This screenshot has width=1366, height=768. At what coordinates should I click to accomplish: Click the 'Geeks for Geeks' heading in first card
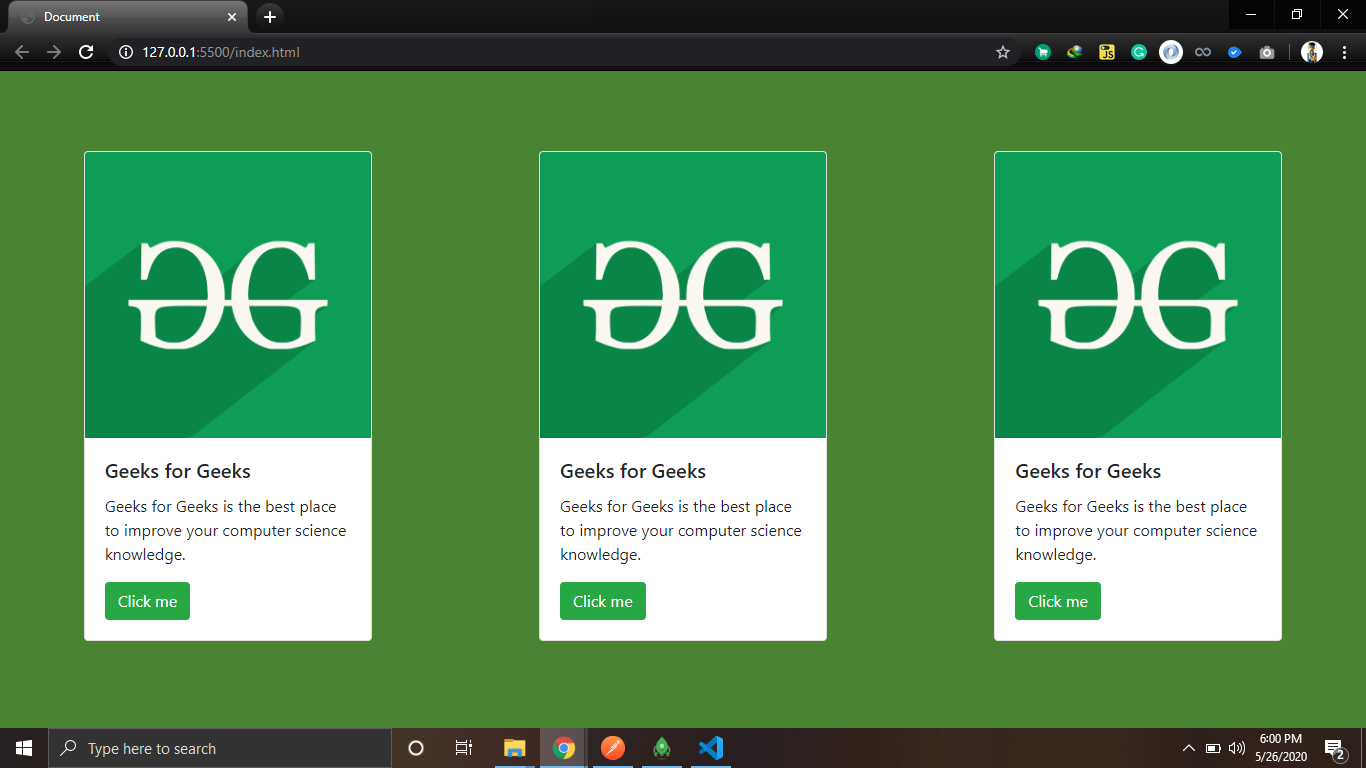pos(178,471)
